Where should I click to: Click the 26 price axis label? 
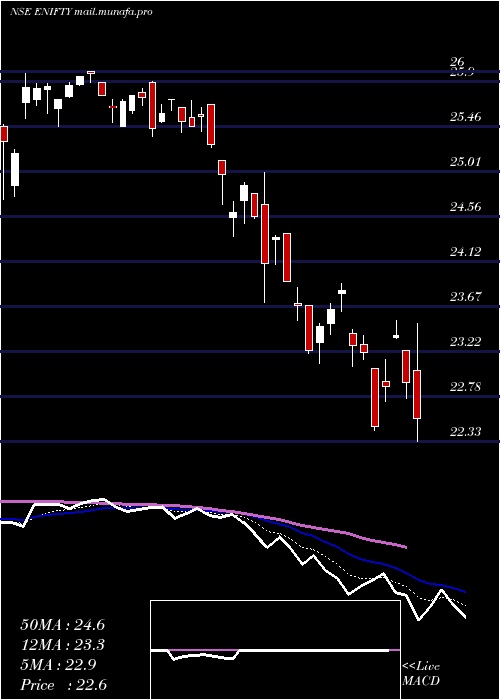pos(458,62)
